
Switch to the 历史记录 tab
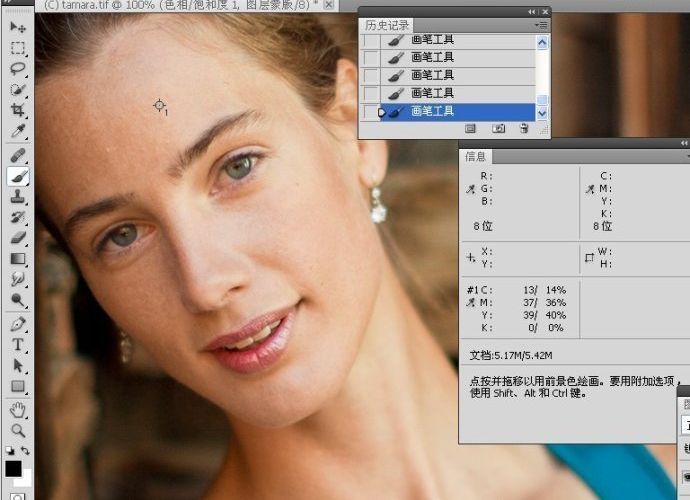(387, 26)
